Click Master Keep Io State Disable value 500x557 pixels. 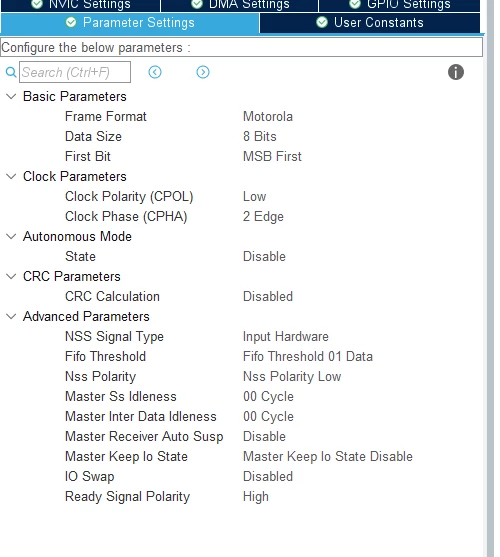tap(328, 456)
